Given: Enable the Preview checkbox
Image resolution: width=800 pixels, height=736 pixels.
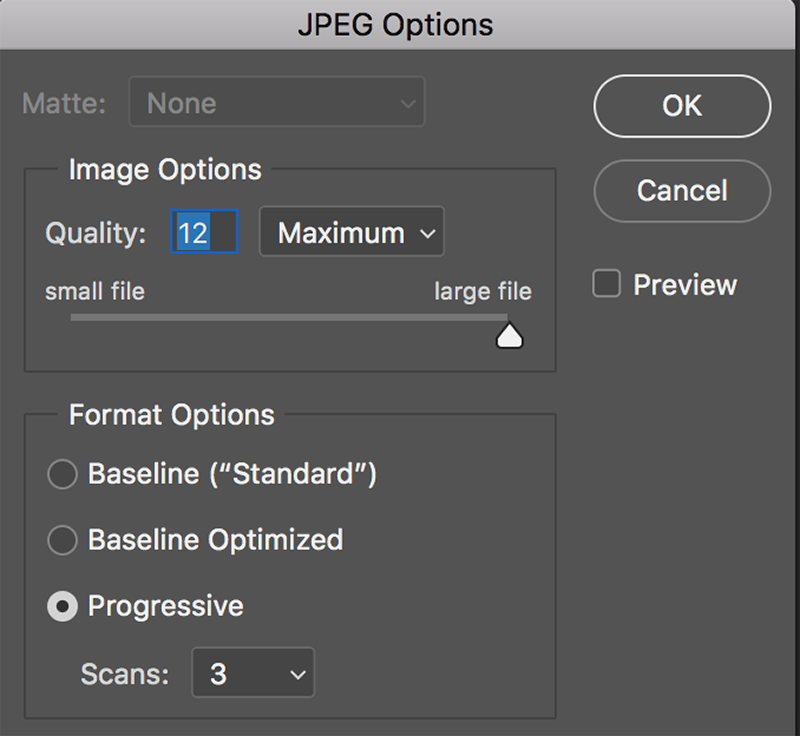Looking at the screenshot, I should (607, 283).
